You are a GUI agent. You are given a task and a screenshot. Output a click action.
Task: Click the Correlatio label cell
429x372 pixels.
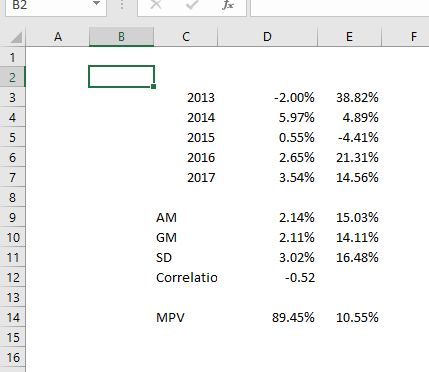186,277
